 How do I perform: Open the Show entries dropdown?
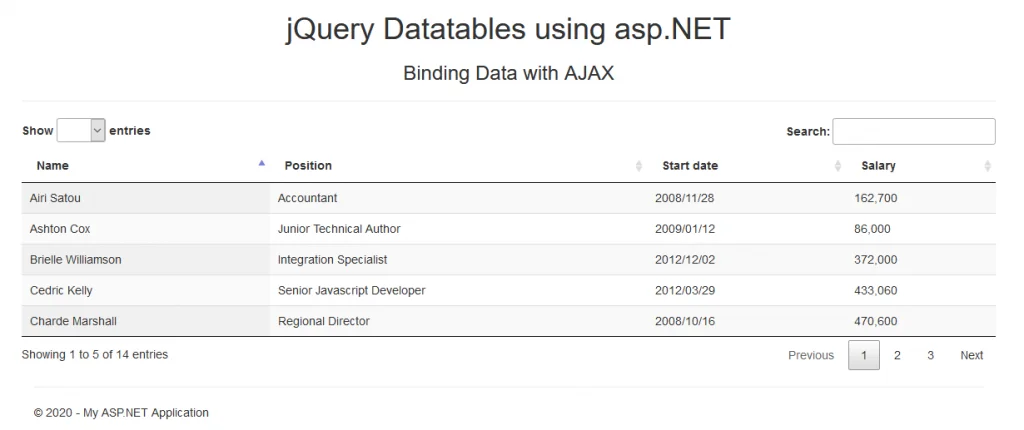click(81, 130)
